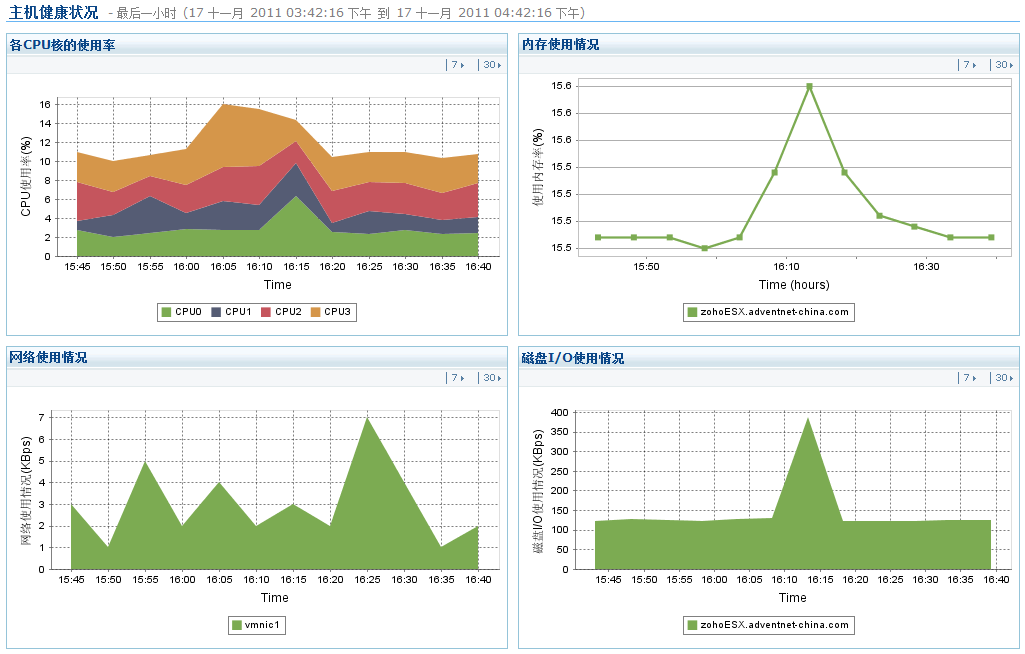1025x654 pixels.
Task: Click the red CPU2 legend swatch
Action: [x=266, y=312]
